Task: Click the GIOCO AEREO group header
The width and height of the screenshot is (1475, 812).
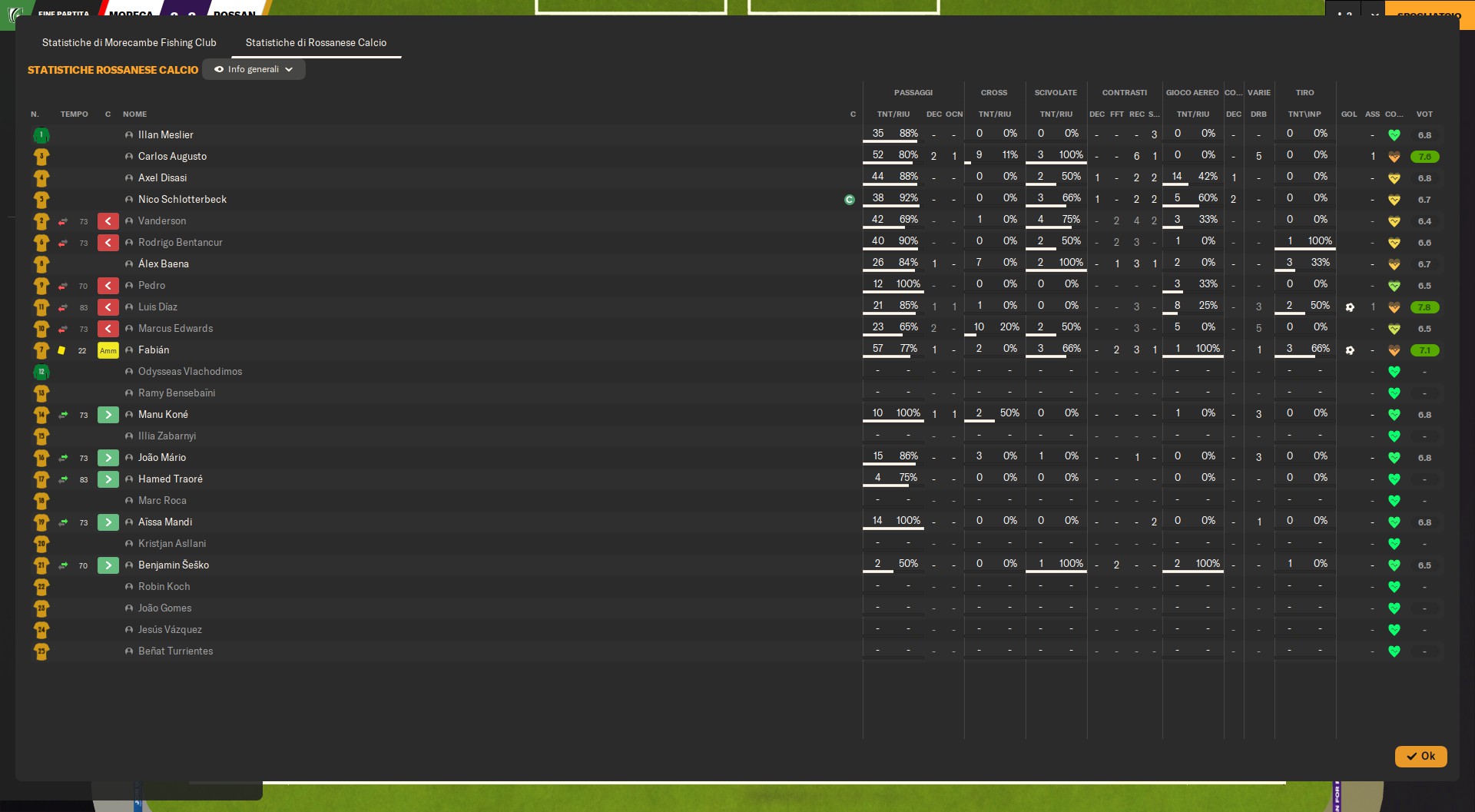Action: [1192, 93]
